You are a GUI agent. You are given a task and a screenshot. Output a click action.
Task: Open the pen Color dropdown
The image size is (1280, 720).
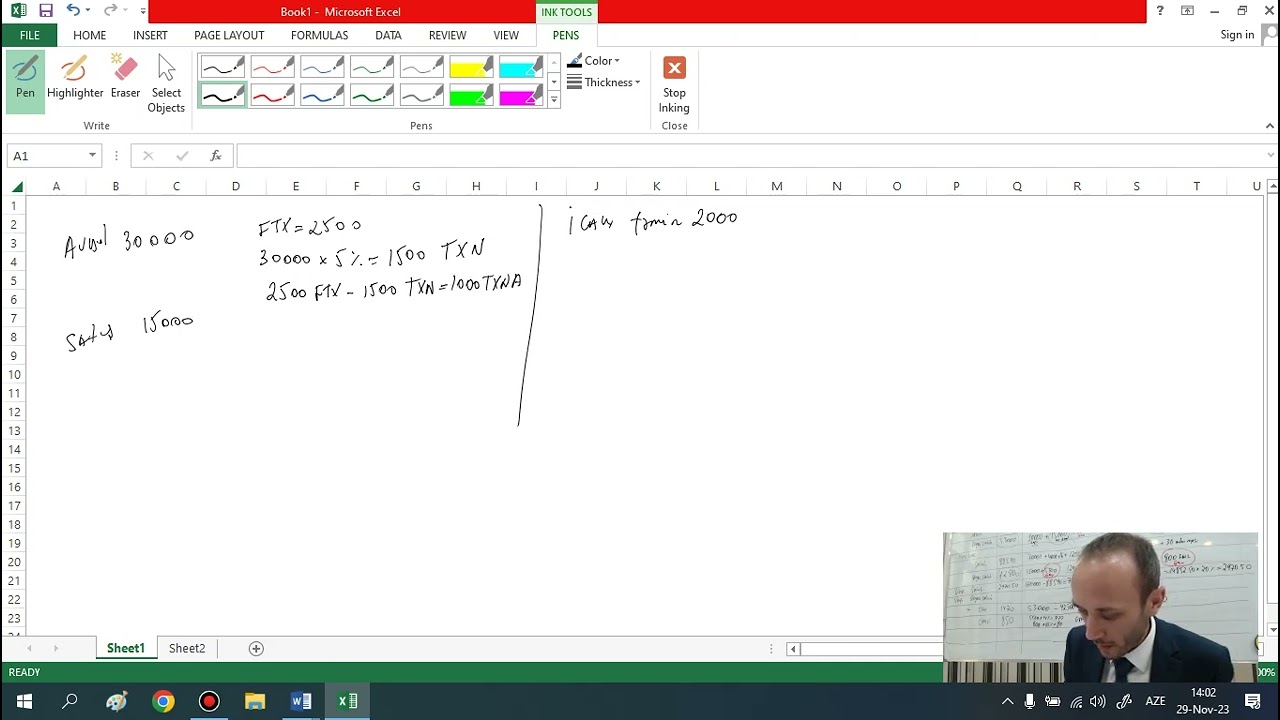(x=594, y=61)
